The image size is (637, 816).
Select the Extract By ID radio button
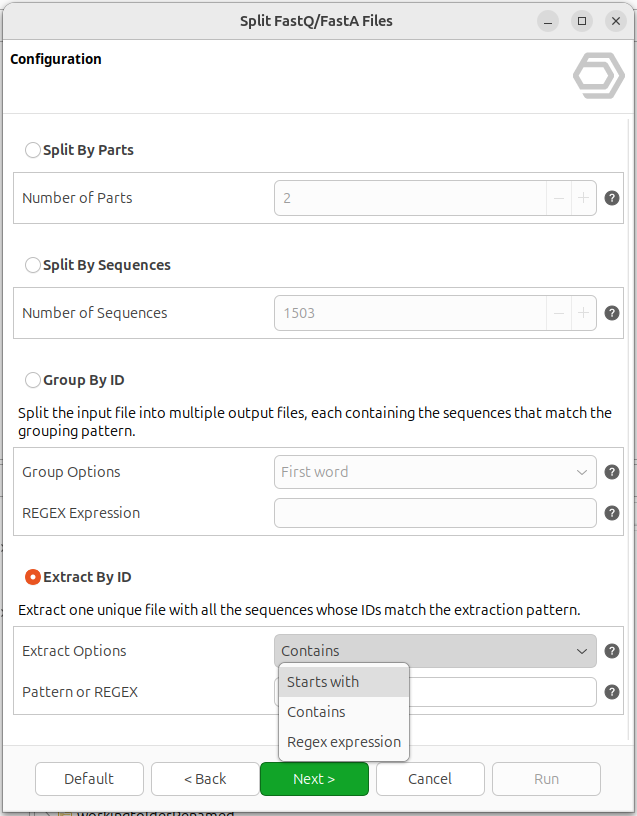33,577
